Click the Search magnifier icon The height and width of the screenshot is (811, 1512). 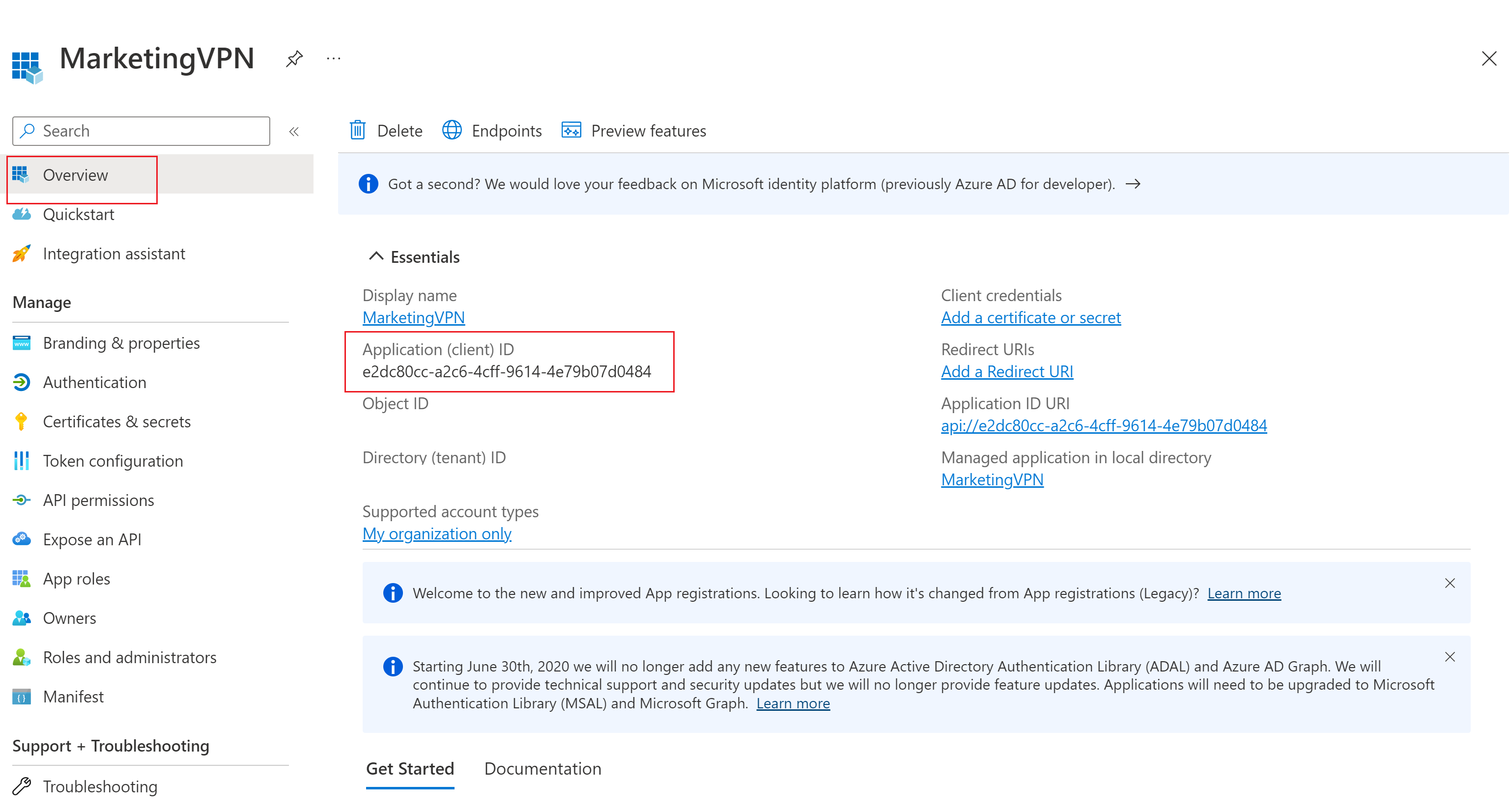pos(27,130)
